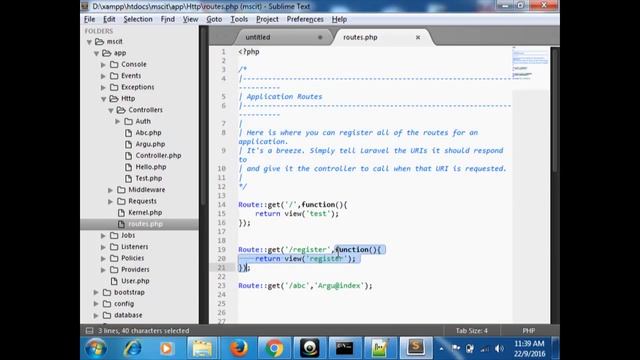The image size is (640, 360).
Task: Expand the Listeners folder
Action: point(103,247)
